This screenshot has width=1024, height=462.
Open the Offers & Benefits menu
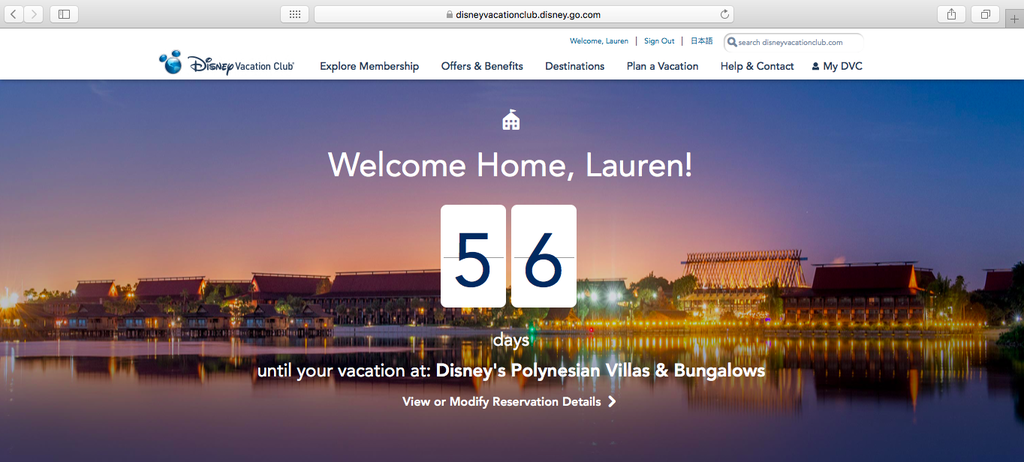[x=482, y=66]
